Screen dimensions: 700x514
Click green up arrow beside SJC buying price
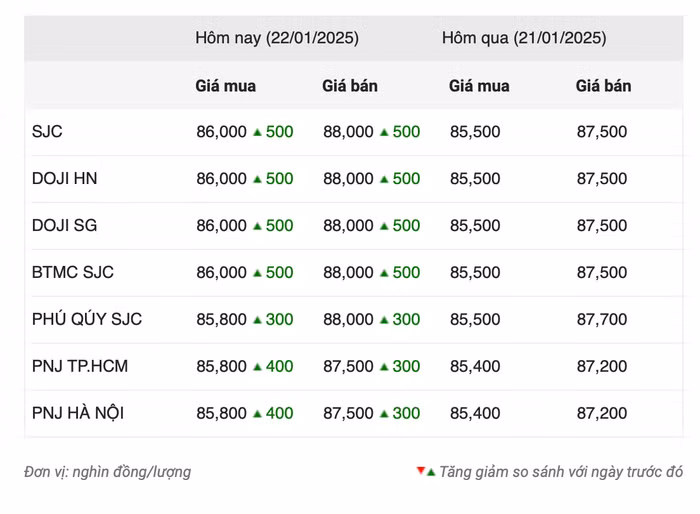(257, 132)
